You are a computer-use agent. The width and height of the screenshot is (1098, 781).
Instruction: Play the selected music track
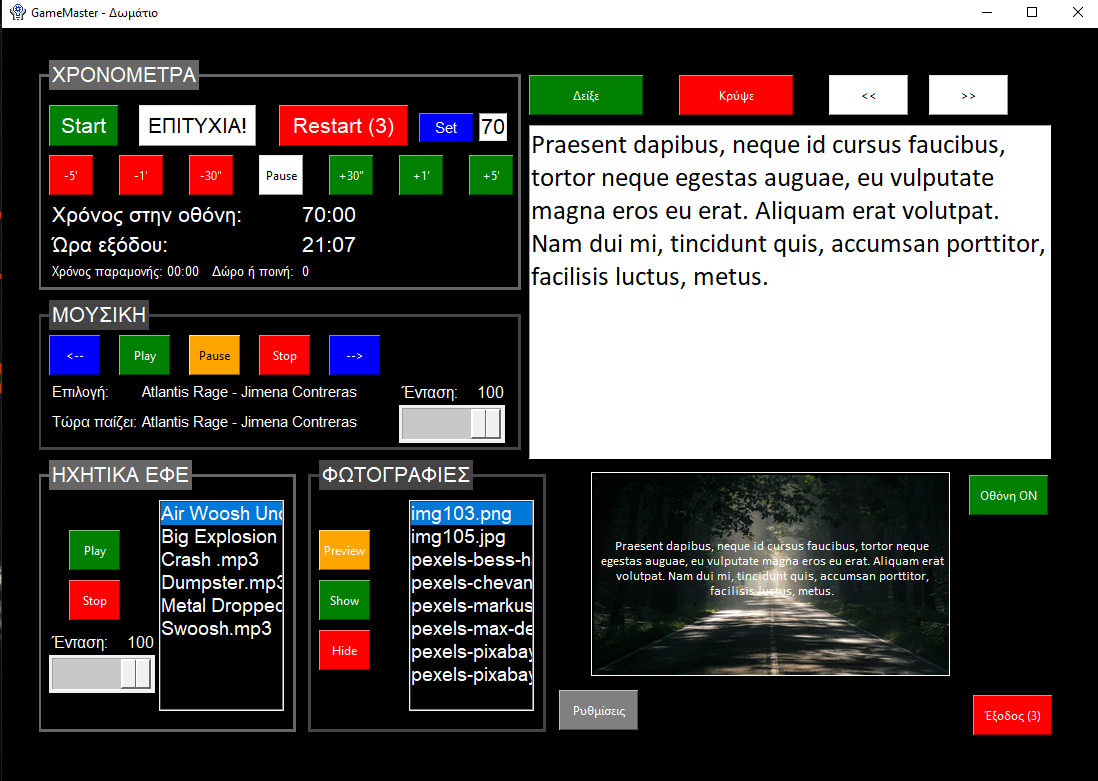click(145, 355)
